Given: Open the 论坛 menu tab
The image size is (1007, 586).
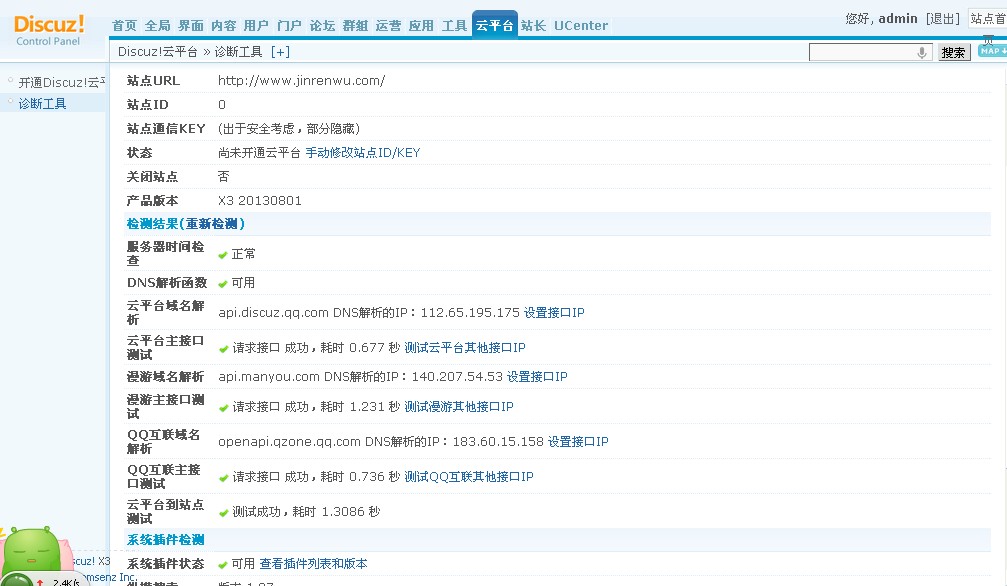Looking at the screenshot, I should point(322,26).
